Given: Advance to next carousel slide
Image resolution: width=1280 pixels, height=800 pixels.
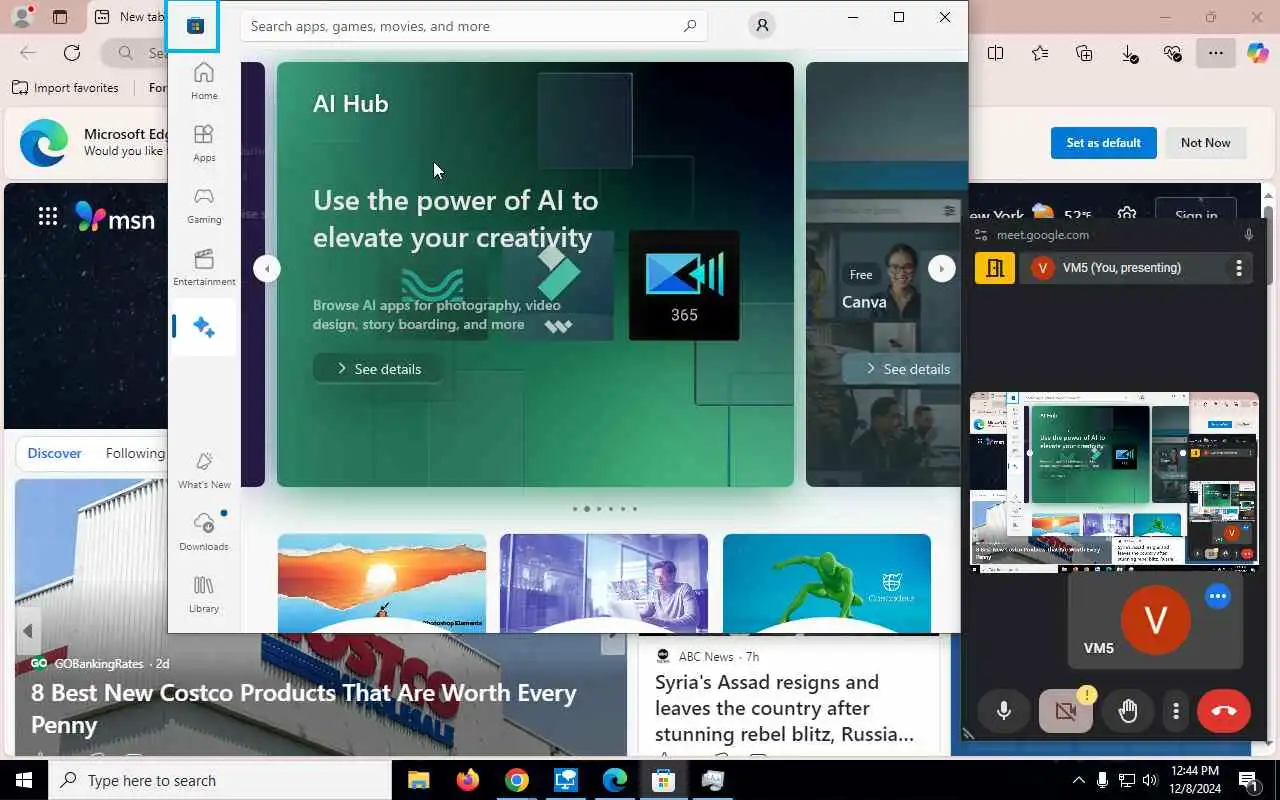Looking at the screenshot, I should pyautogui.click(x=941, y=268).
